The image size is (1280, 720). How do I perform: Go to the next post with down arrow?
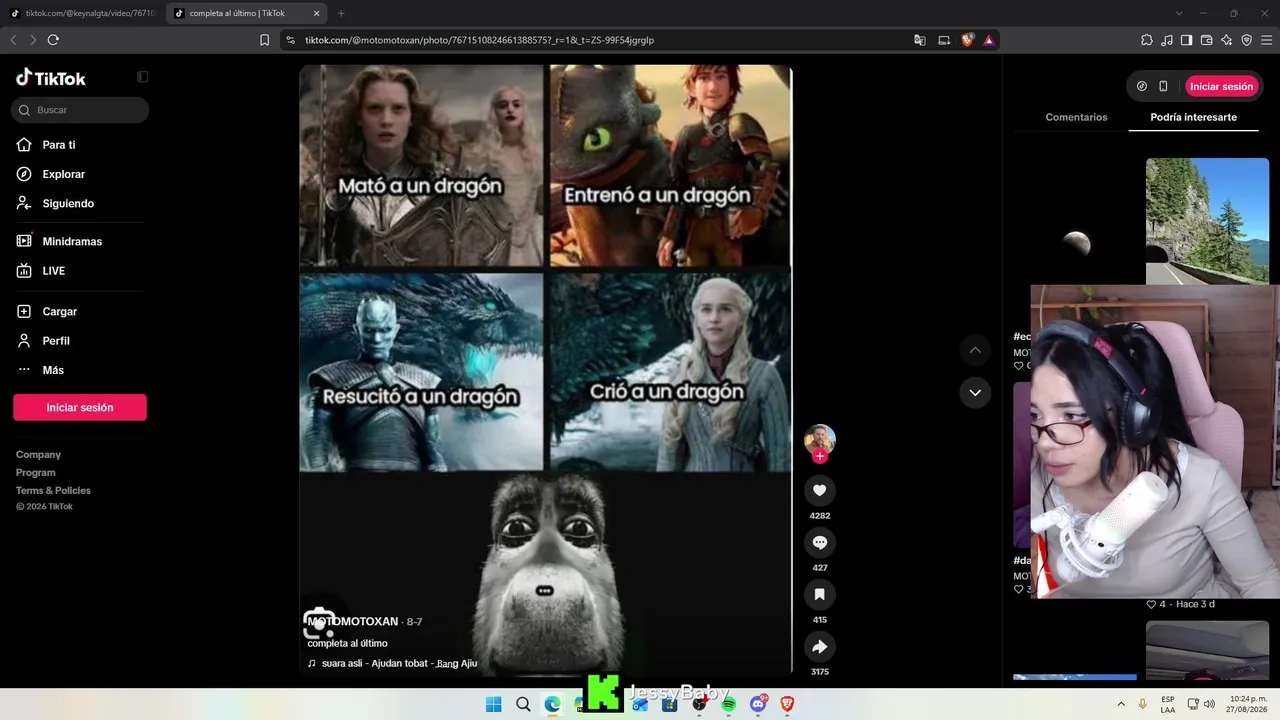(975, 392)
